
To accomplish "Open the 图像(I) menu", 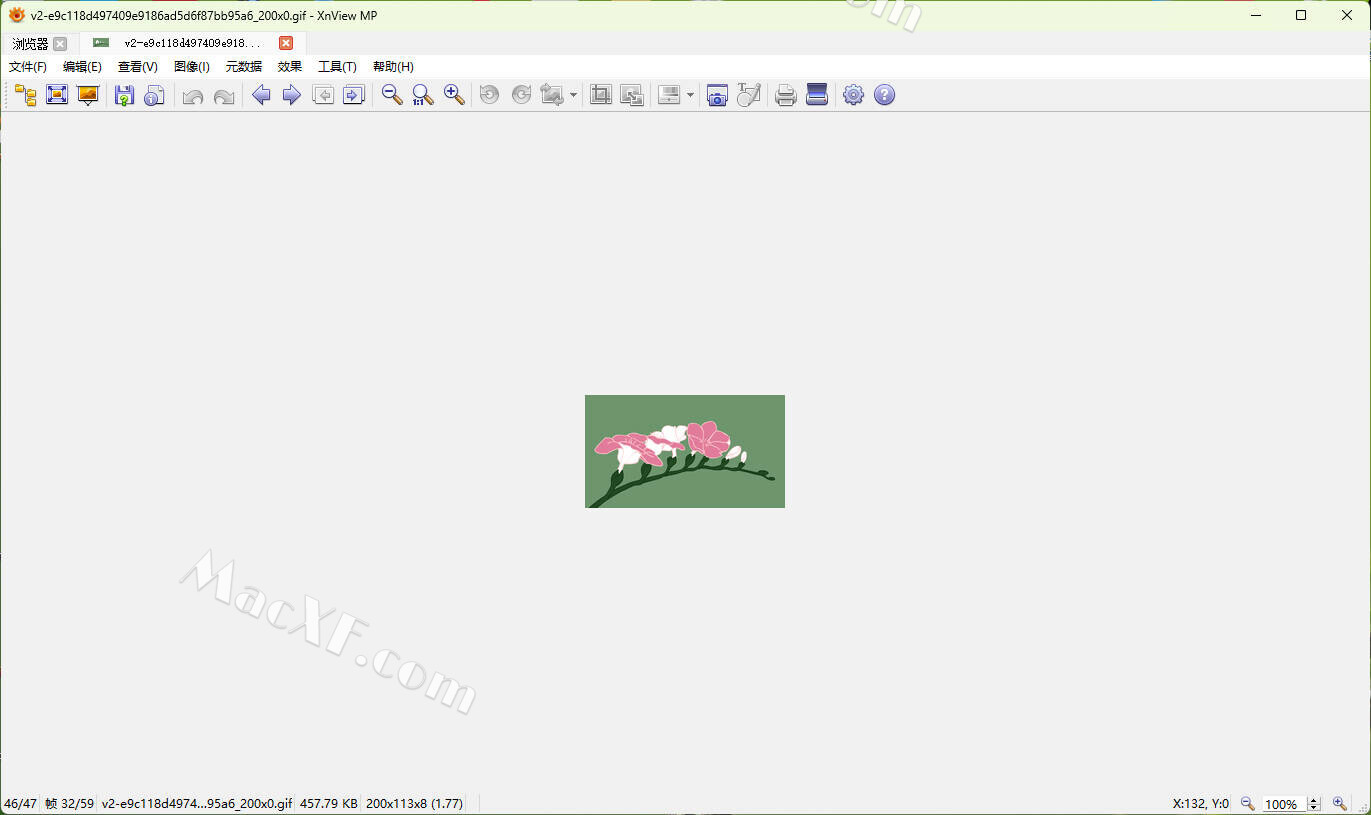I will (x=192, y=67).
